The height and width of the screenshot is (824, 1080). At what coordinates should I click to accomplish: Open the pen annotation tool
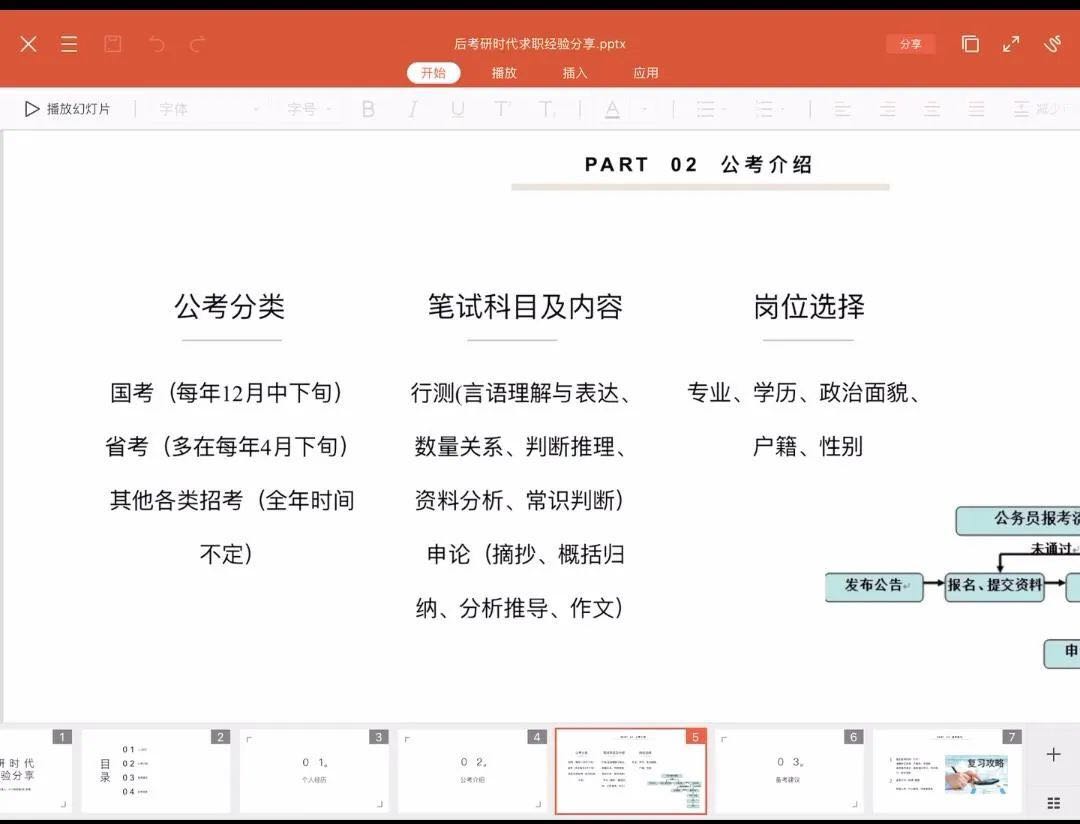tap(1053, 44)
